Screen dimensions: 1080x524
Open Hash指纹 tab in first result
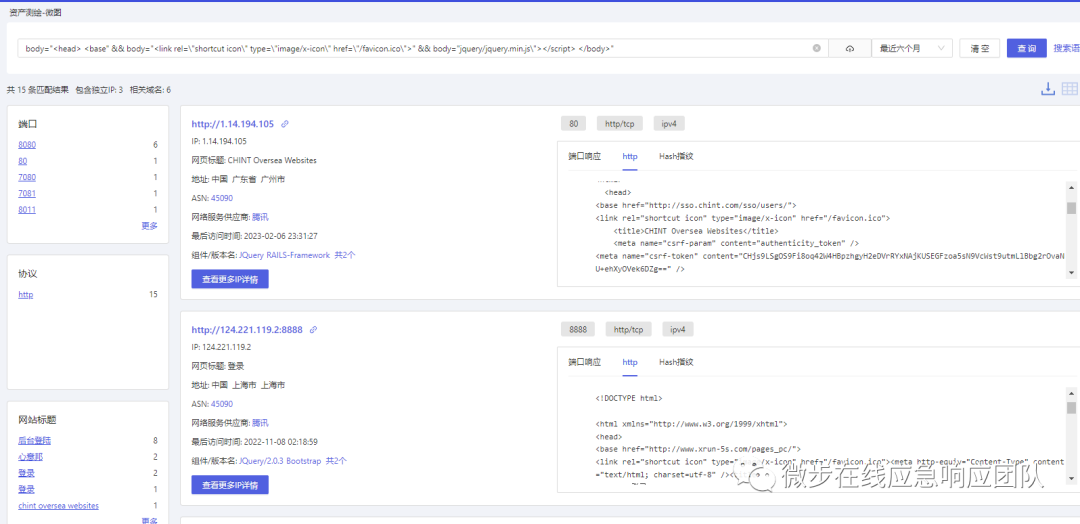(x=676, y=156)
